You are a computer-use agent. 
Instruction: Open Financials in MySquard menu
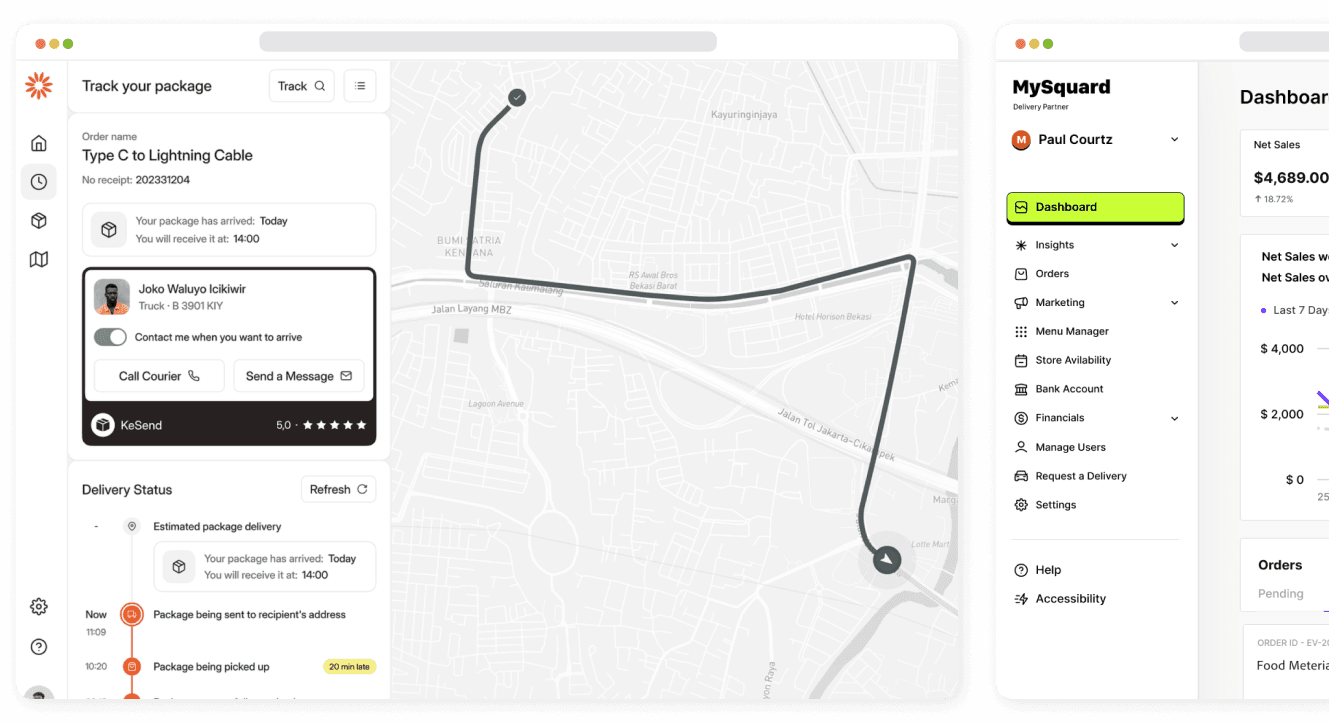click(1060, 418)
